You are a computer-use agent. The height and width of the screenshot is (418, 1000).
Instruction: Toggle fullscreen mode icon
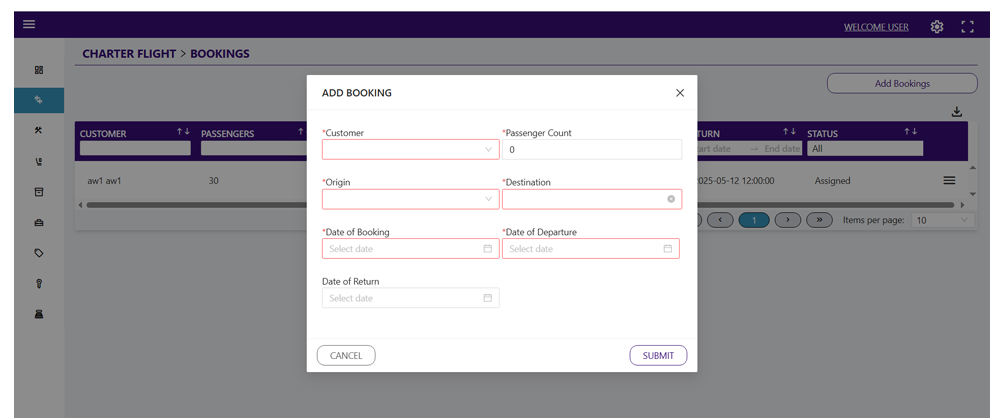[x=967, y=27]
